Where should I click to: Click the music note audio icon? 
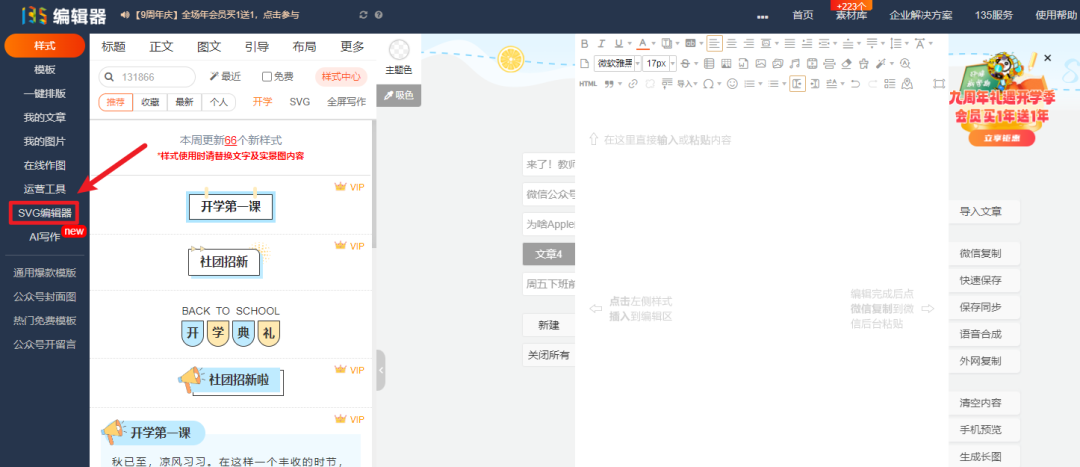795,63
